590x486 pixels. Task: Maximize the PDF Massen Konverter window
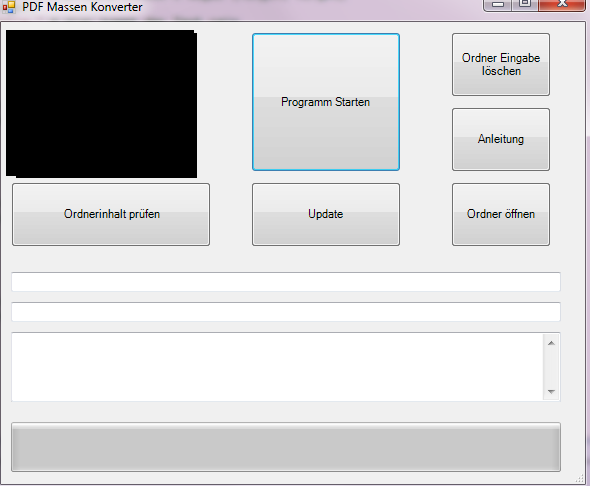525,5
